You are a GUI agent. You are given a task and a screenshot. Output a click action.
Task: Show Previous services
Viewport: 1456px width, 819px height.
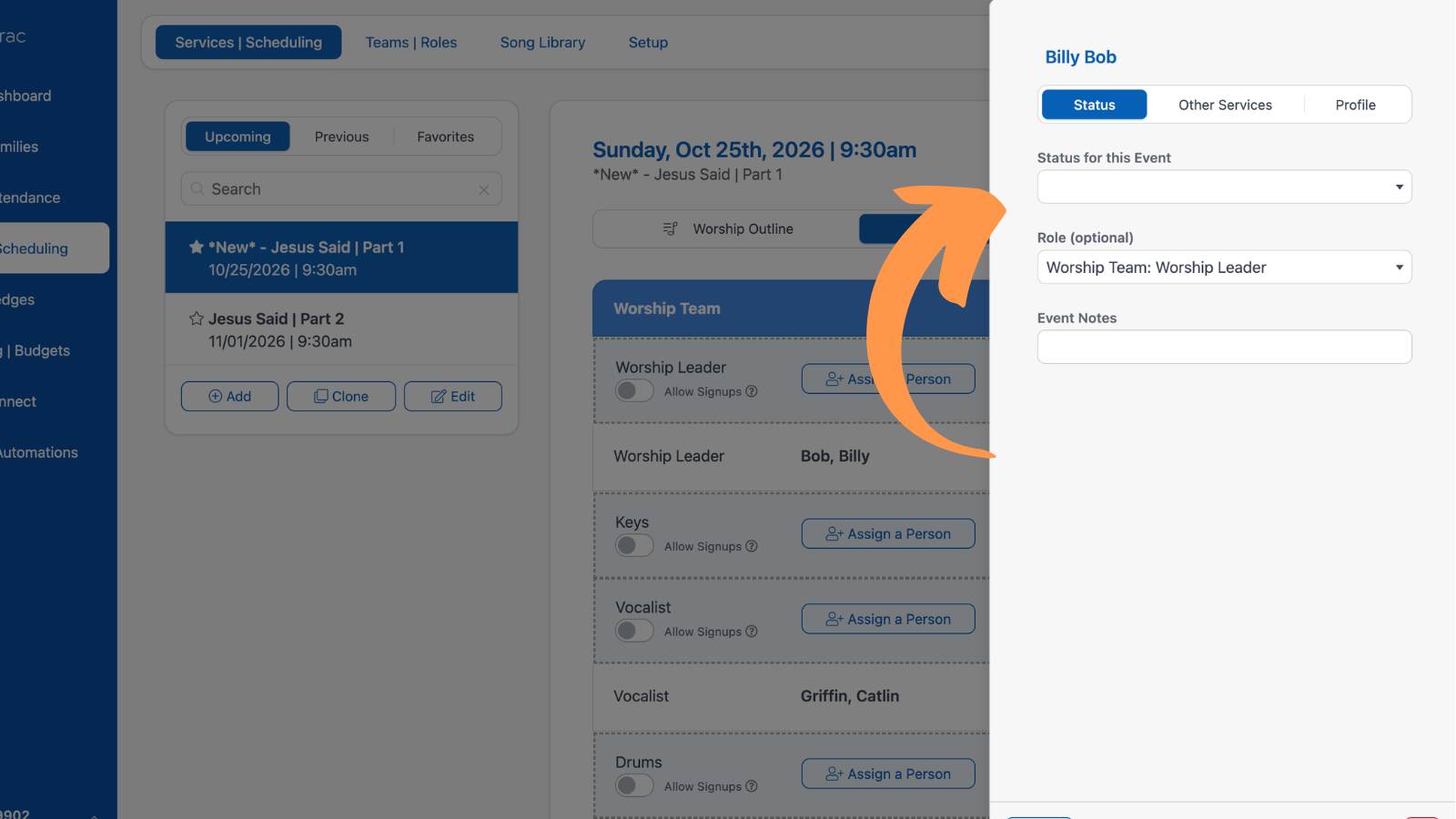tap(342, 136)
